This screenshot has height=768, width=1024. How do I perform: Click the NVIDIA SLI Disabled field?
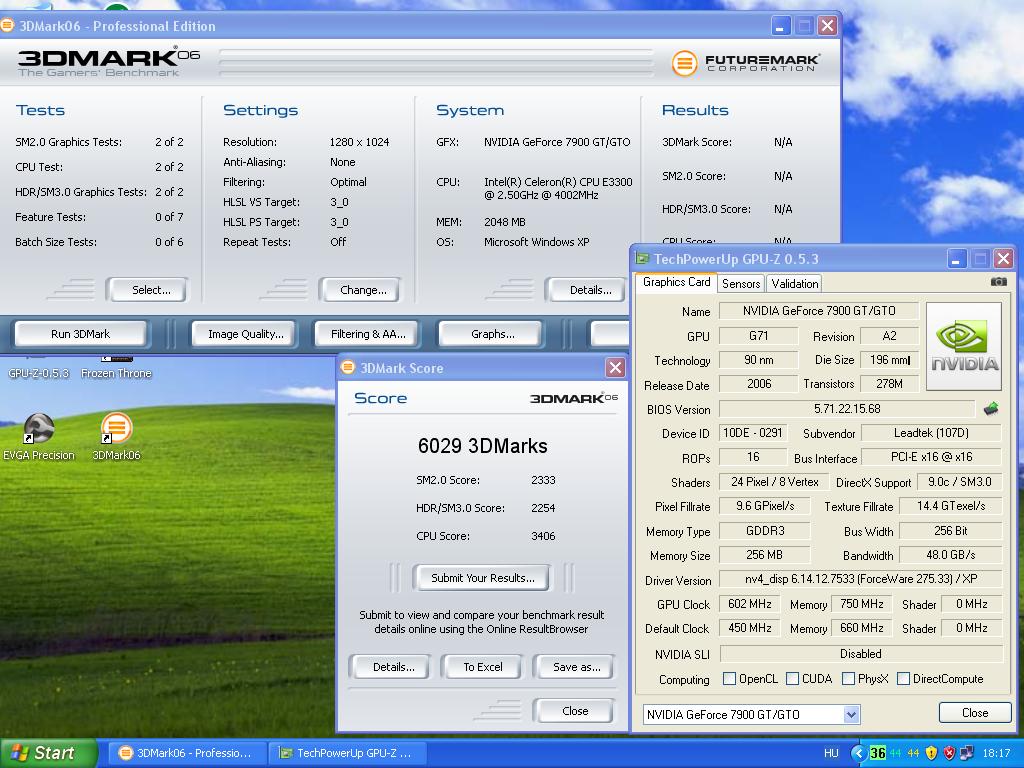coord(861,654)
